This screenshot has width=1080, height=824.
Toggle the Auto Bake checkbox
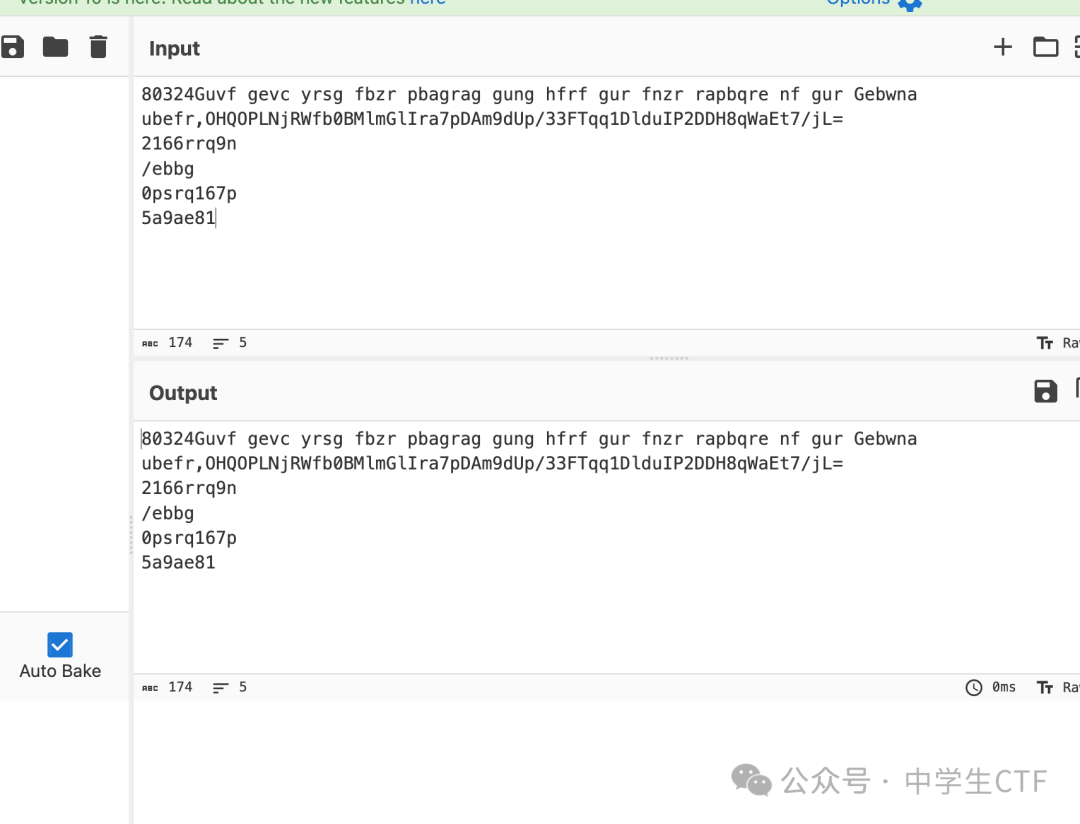point(60,645)
